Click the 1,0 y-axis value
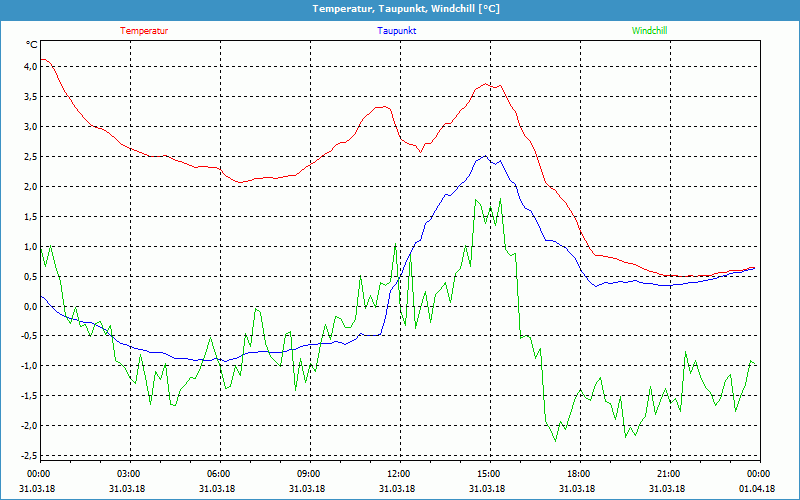 (x=31, y=246)
